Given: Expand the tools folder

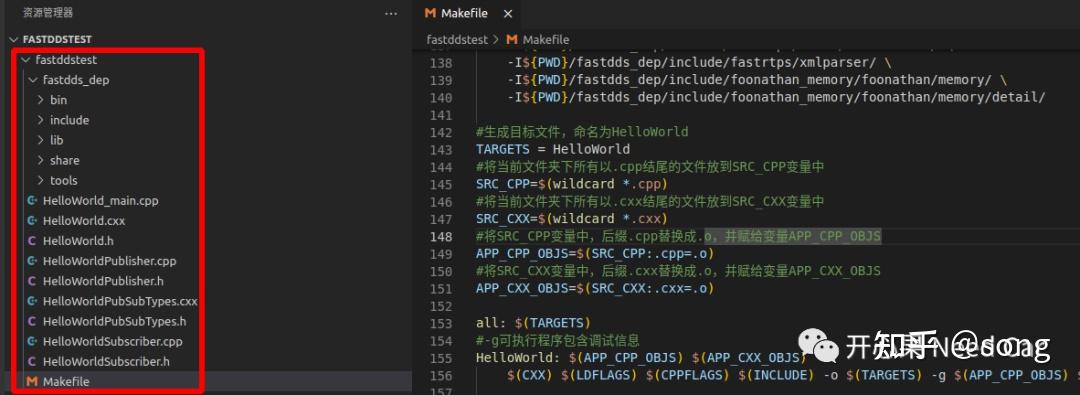Looking at the screenshot, I should (41, 181).
